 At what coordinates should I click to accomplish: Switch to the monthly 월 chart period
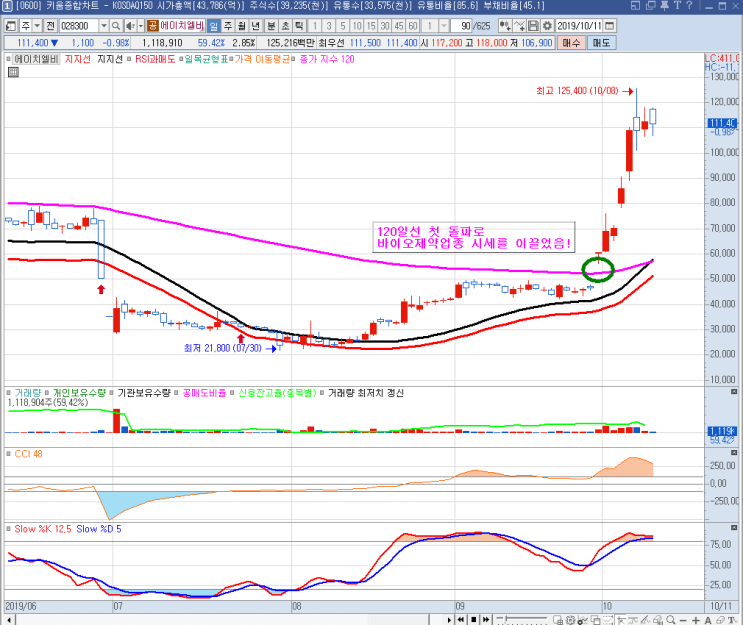tap(242, 26)
